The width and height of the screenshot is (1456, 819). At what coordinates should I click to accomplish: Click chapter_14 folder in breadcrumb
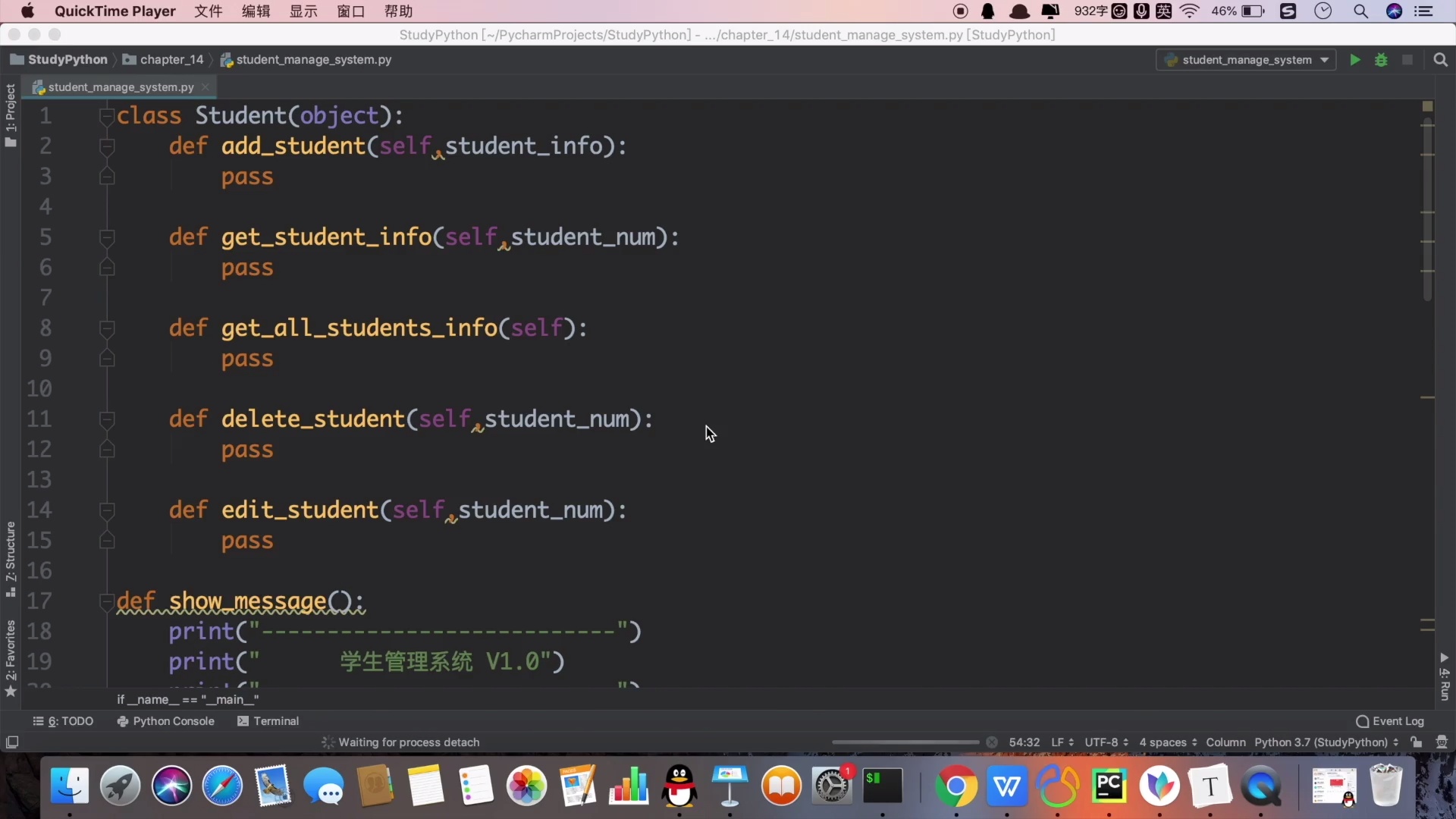pyautogui.click(x=171, y=60)
